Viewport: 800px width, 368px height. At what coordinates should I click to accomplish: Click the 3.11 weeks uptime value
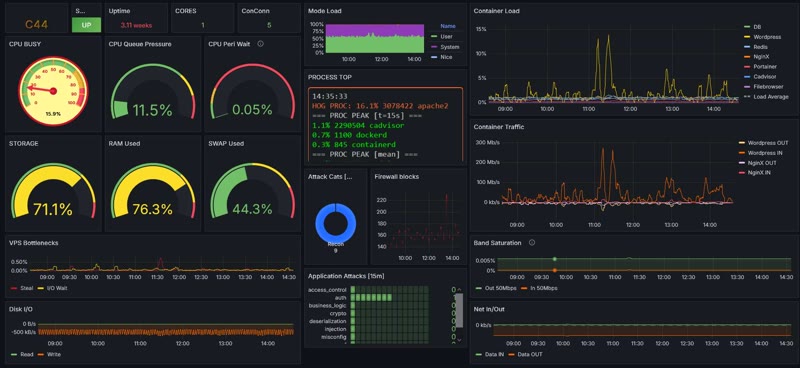(x=136, y=25)
